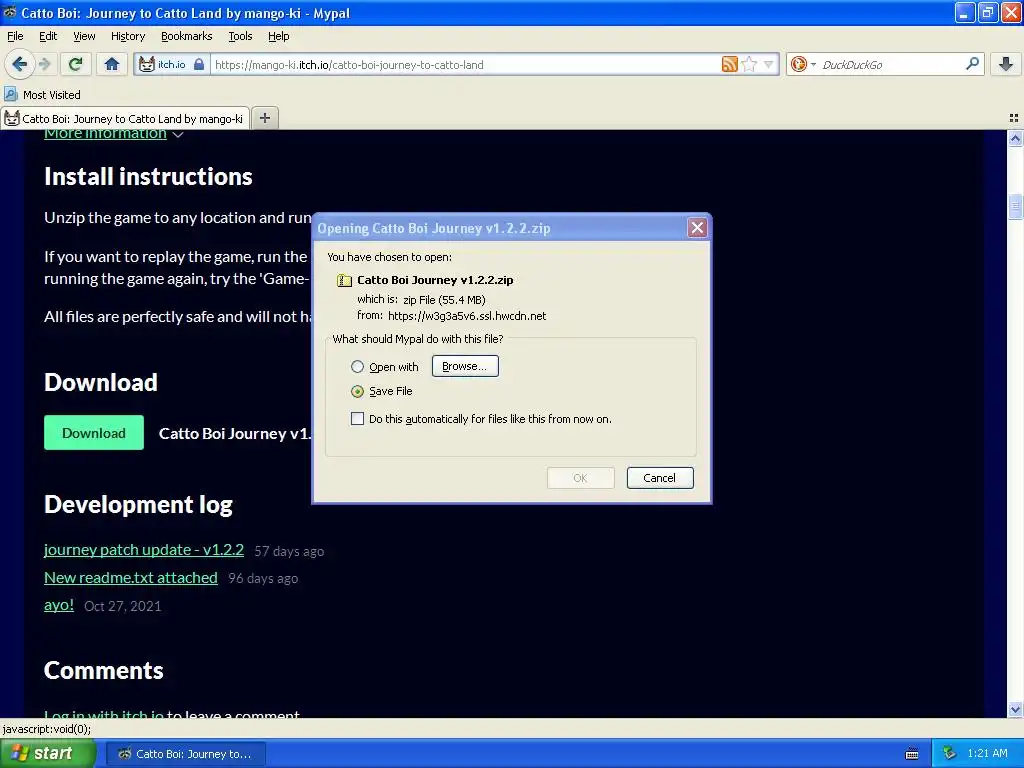Click the keyboard icon in taskbar
Viewport: 1024px width, 768px height.
pos(912,754)
